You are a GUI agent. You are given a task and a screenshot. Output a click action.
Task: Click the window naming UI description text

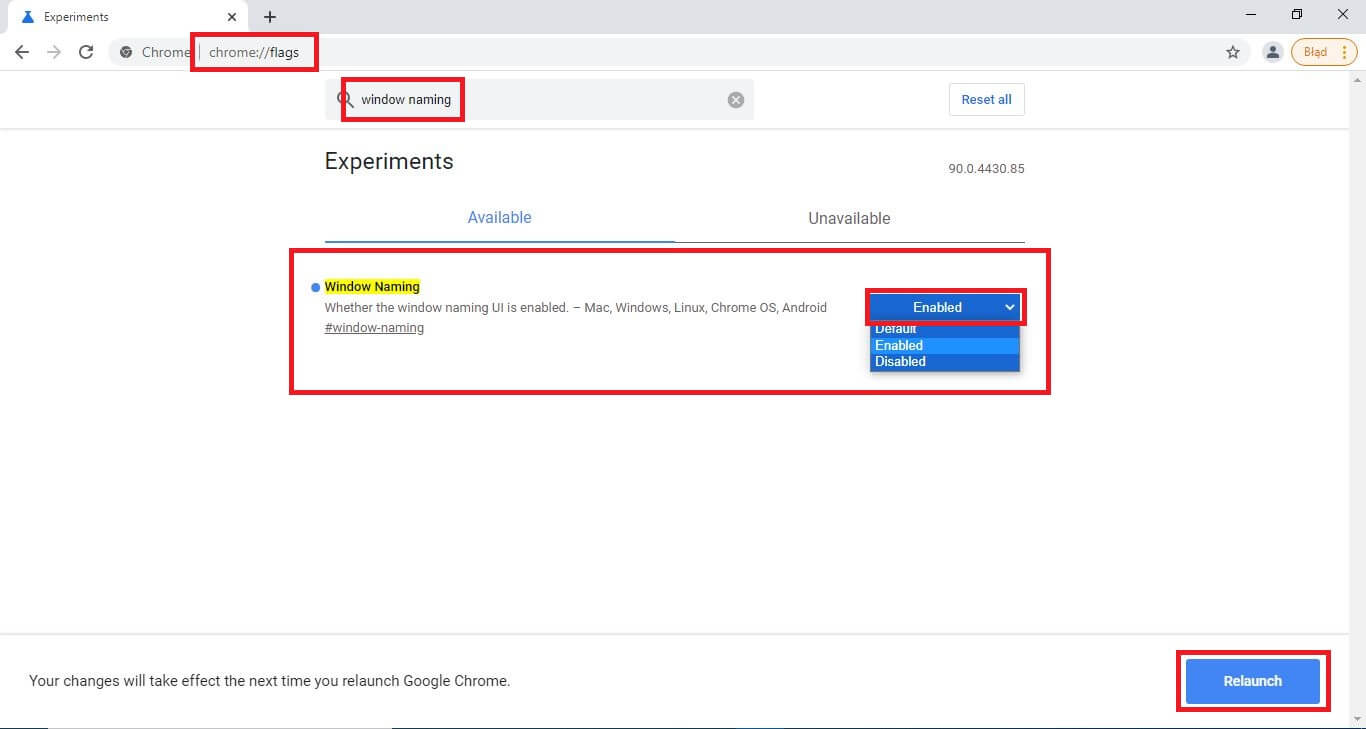click(575, 307)
